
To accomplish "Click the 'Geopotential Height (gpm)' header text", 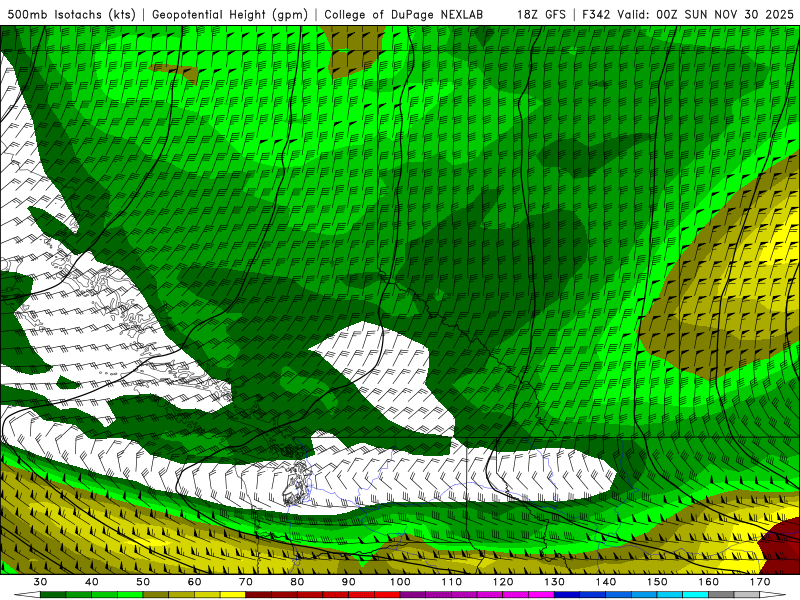I will [230, 14].
